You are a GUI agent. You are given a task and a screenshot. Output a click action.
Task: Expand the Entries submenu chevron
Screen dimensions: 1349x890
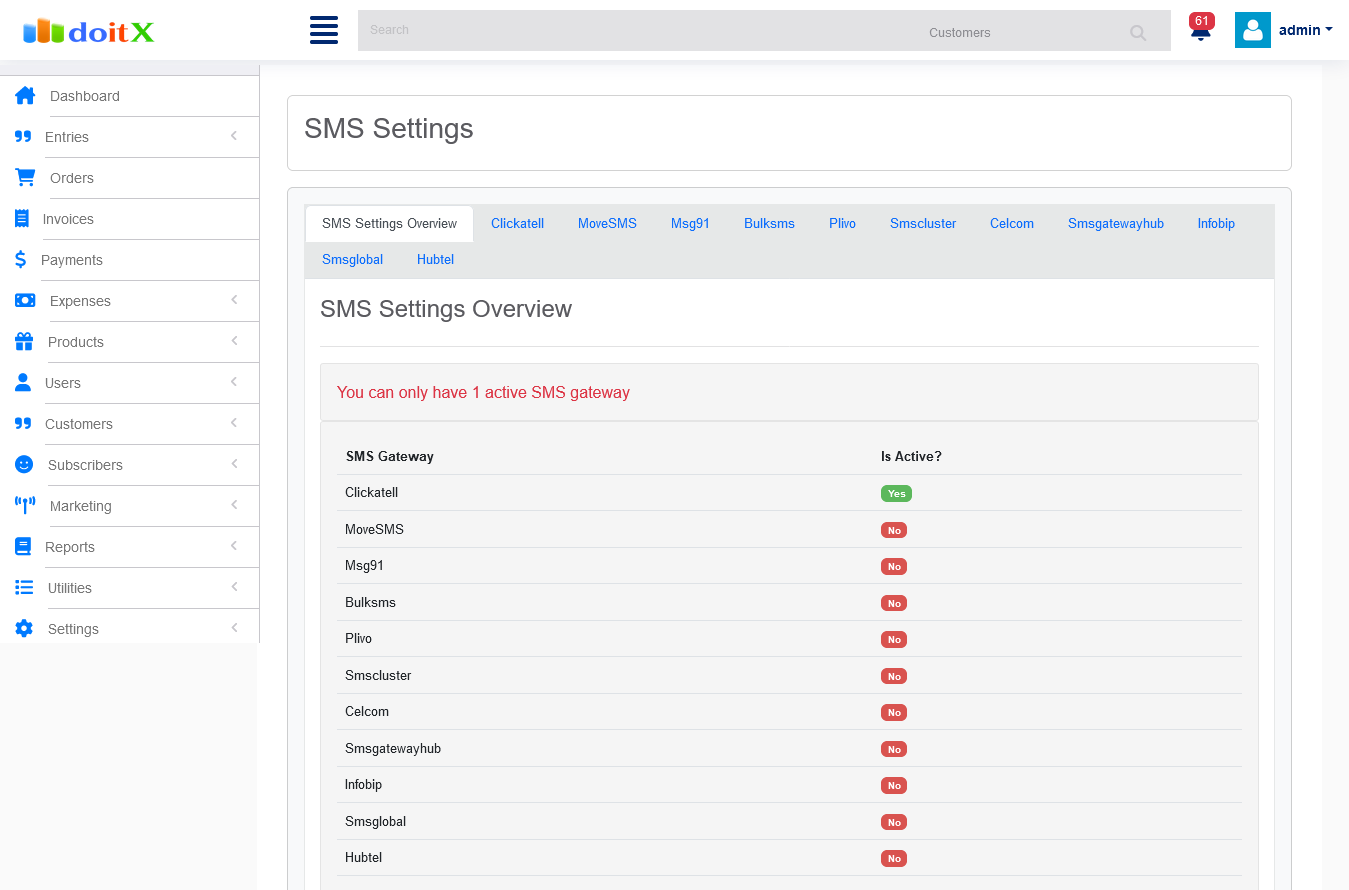click(x=234, y=136)
